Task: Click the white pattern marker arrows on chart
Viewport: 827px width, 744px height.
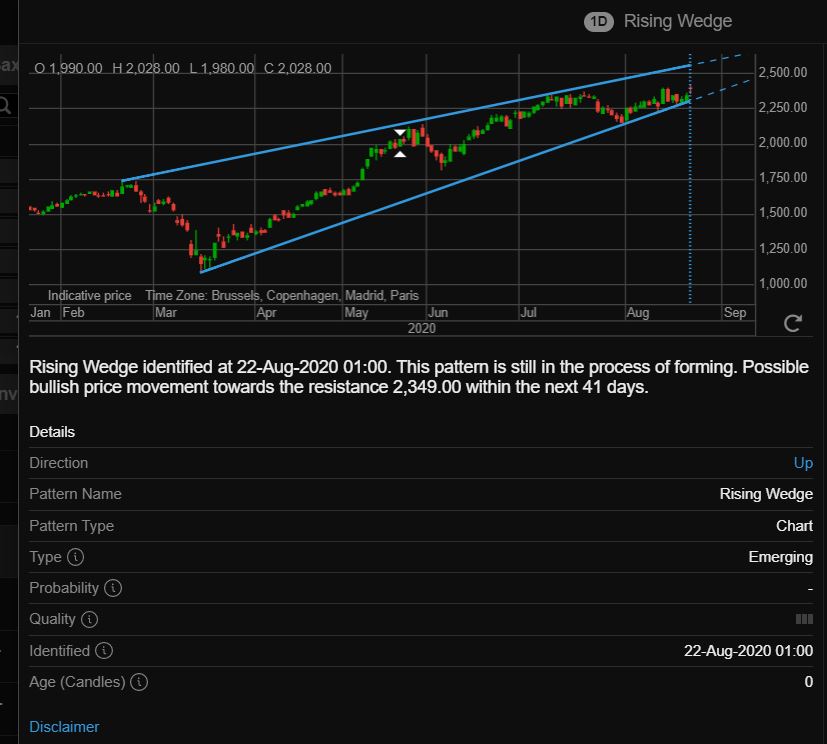Action: (400, 143)
